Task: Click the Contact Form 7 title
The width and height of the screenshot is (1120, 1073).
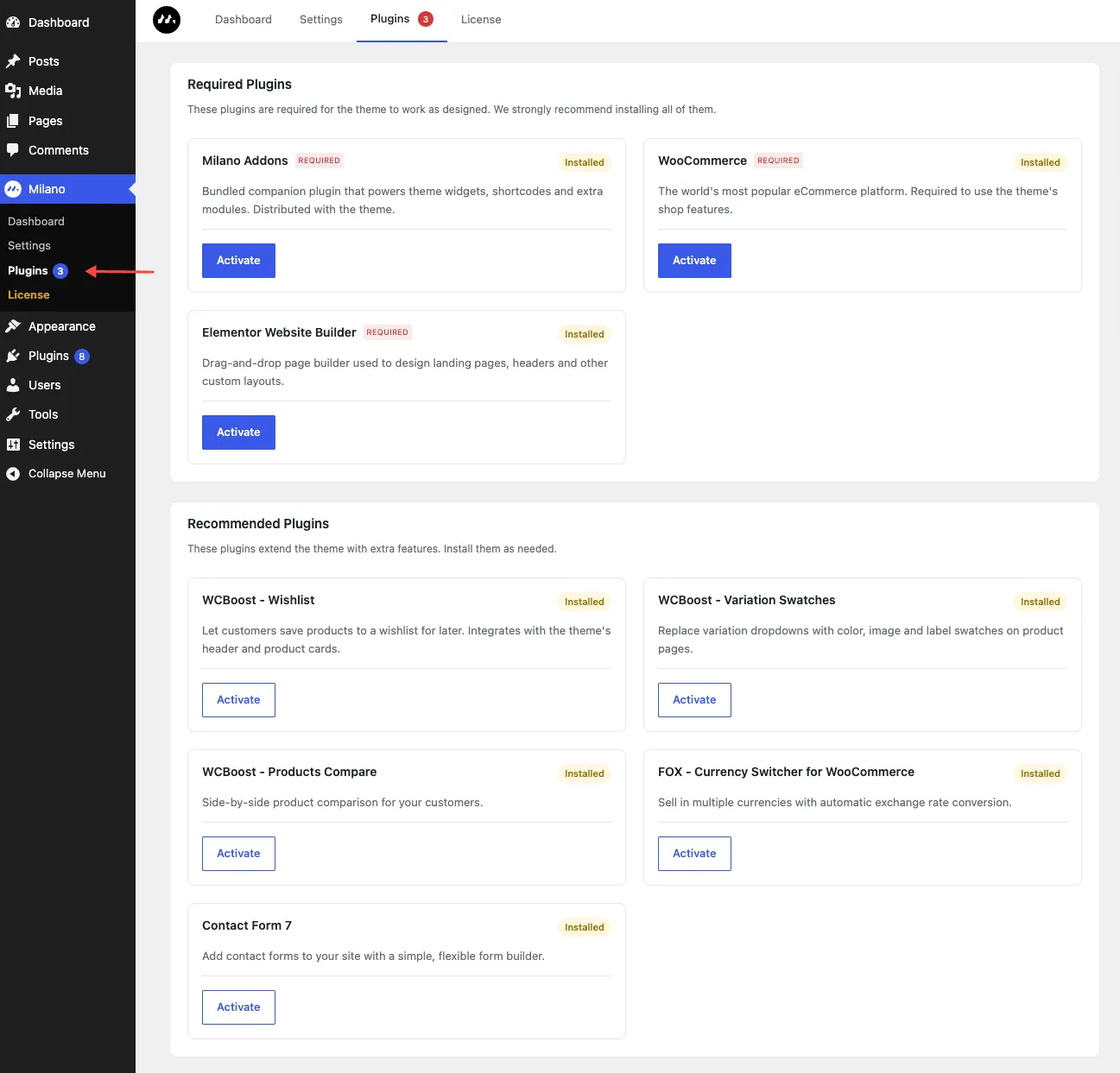Action: (x=247, y=925)
